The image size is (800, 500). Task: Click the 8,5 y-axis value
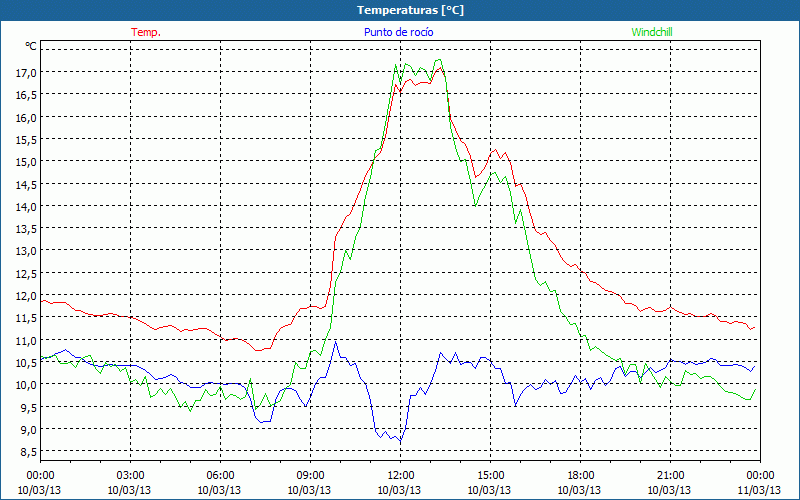point(28,451)
